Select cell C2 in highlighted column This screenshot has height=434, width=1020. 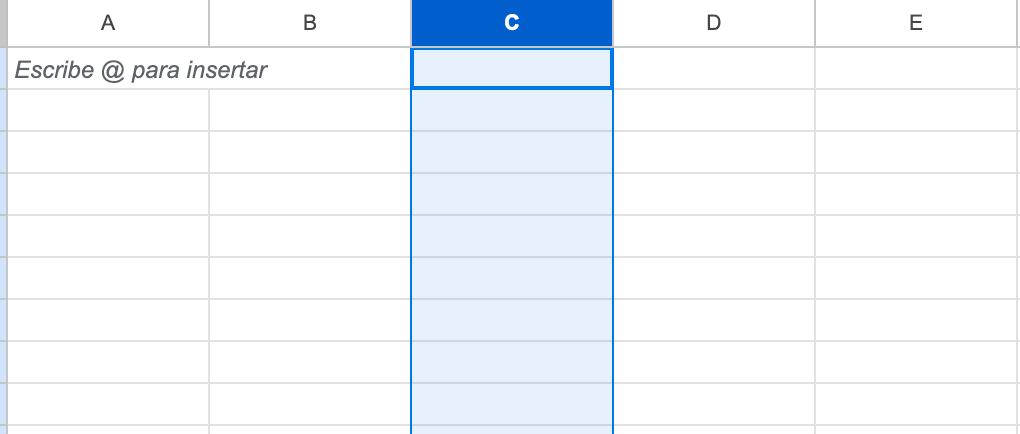tap(512, 110)
